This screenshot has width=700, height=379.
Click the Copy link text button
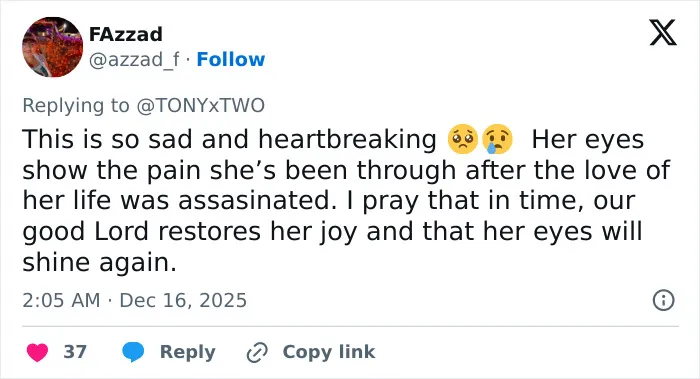coord(329,352)
